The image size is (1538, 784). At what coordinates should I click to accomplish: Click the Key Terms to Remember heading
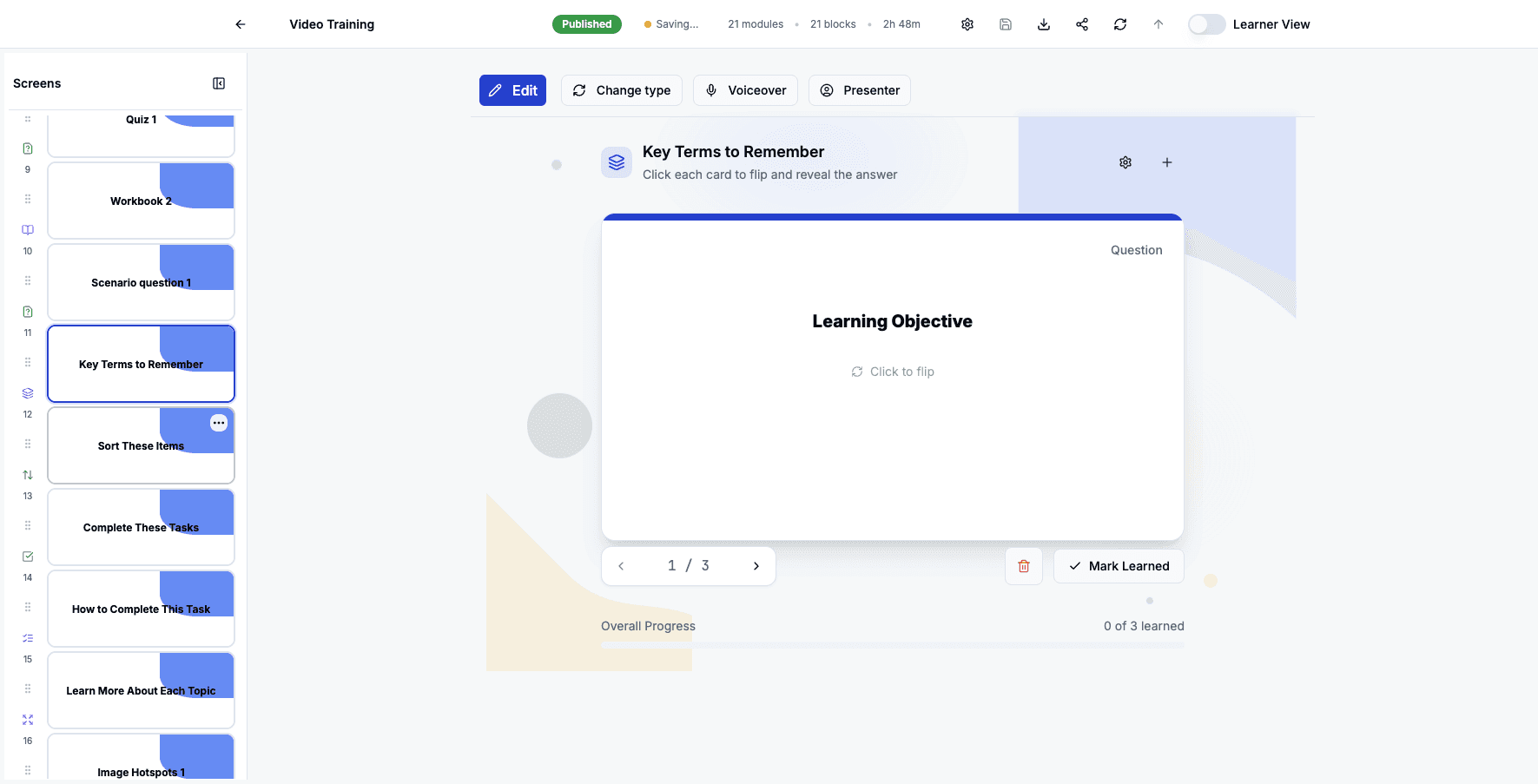click(x=733, y=152)
